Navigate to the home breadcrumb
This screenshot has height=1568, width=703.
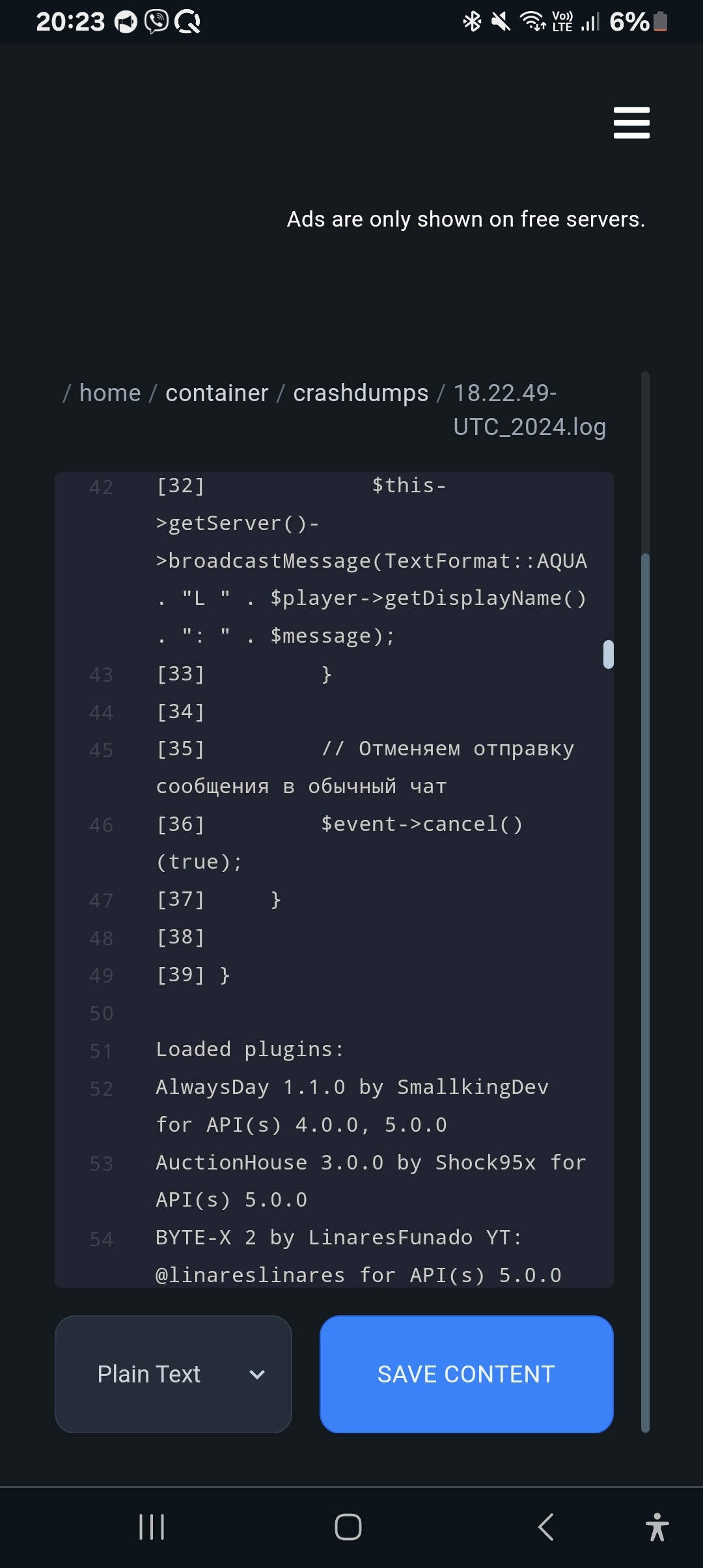pos(109,393)
